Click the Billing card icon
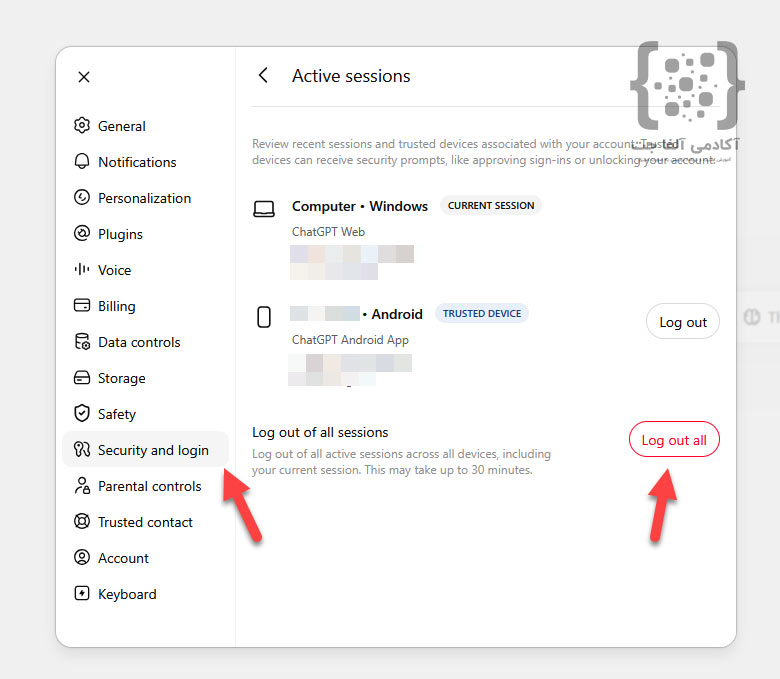 tap(82, 305)
